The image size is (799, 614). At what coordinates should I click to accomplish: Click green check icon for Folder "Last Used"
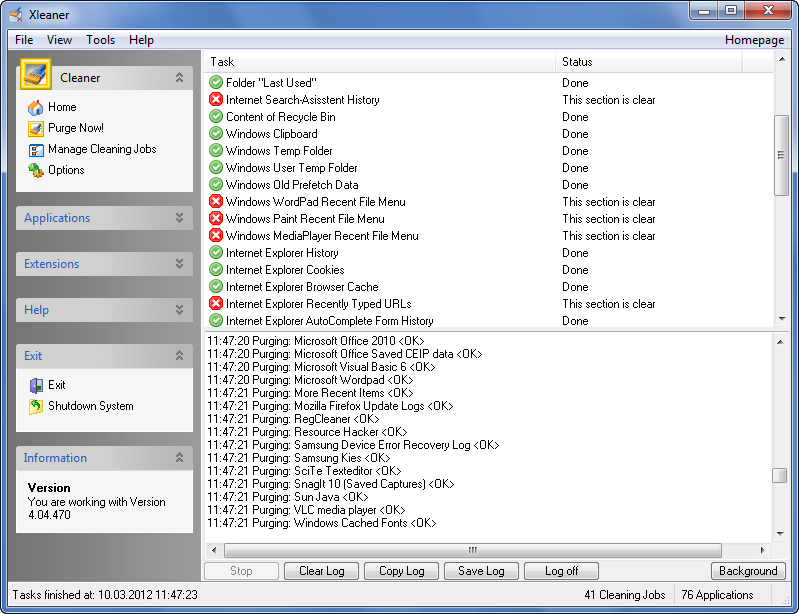pos(216,82)
